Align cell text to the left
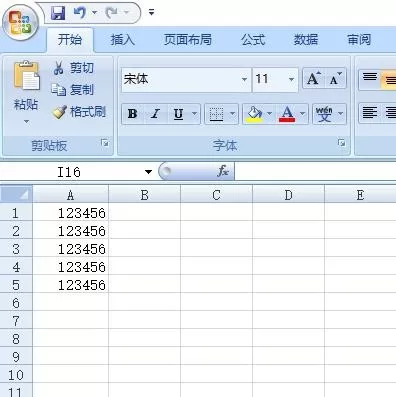Viewport: 396px width, 397px height. coord(369,113)
